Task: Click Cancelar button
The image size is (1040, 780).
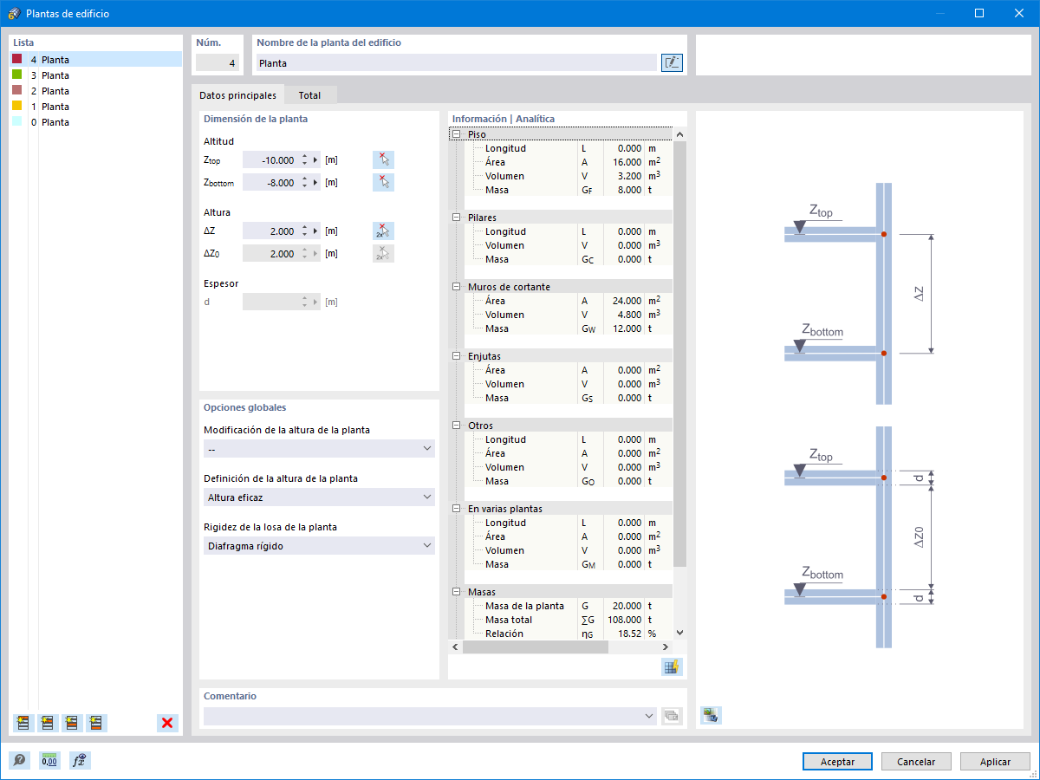Action: point(916,761)
